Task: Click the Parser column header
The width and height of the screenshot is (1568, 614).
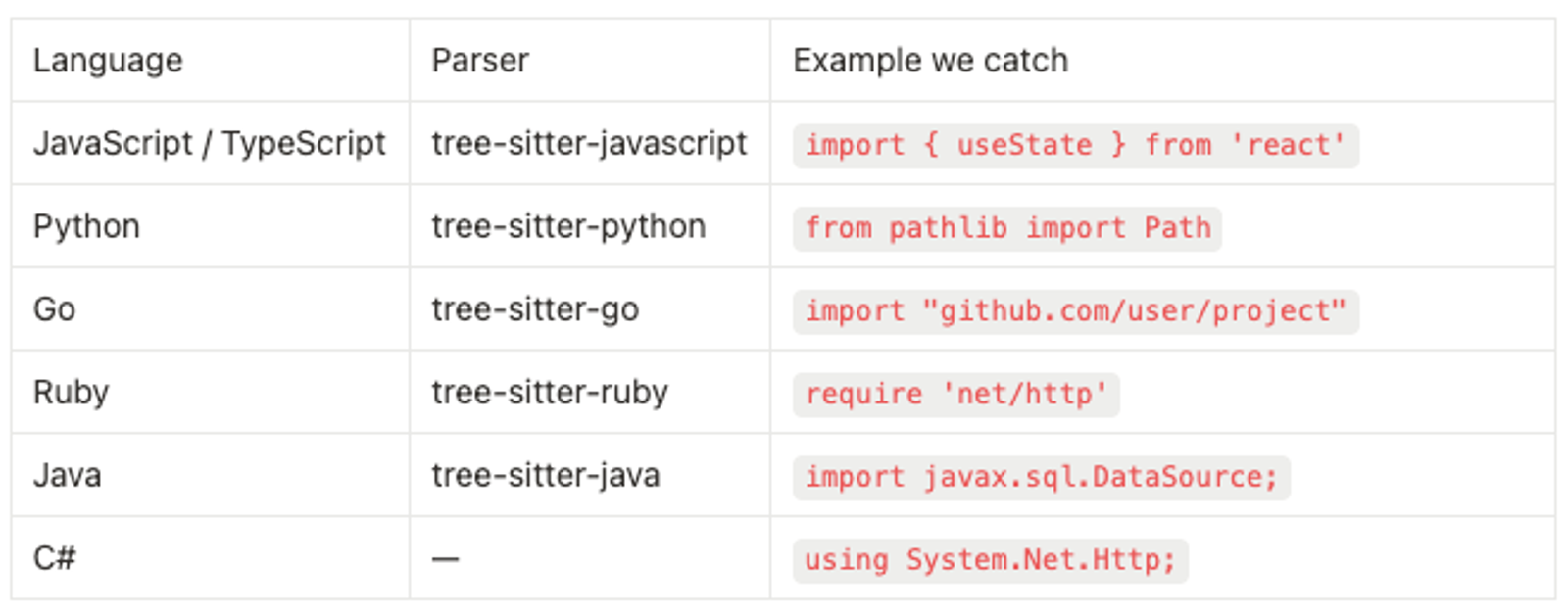Action: pyautogui.click(x=480, y=61)
